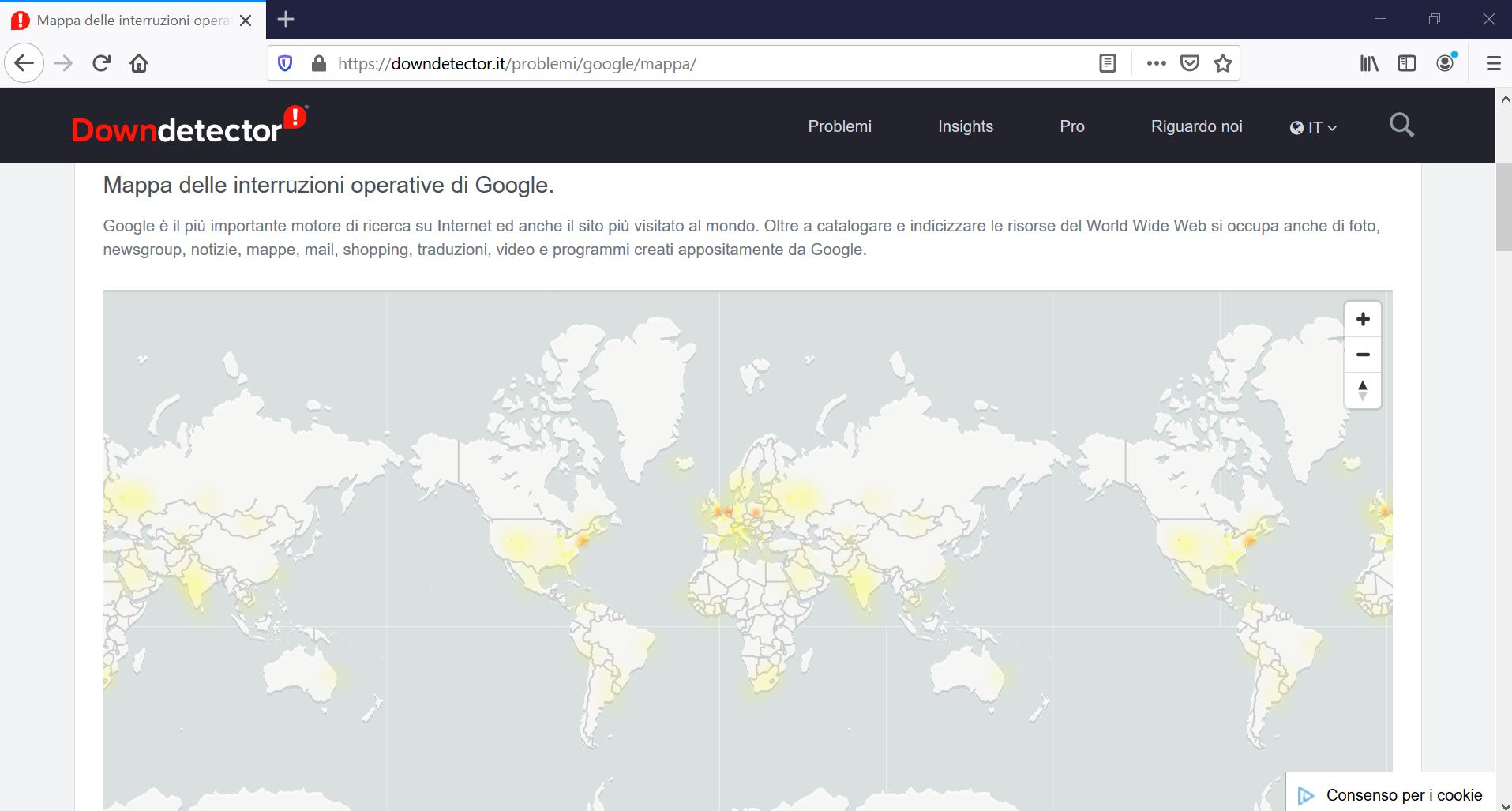Open the Firefox home page
This screenshot has height=811, width=1512.
(x=139, y=63)
